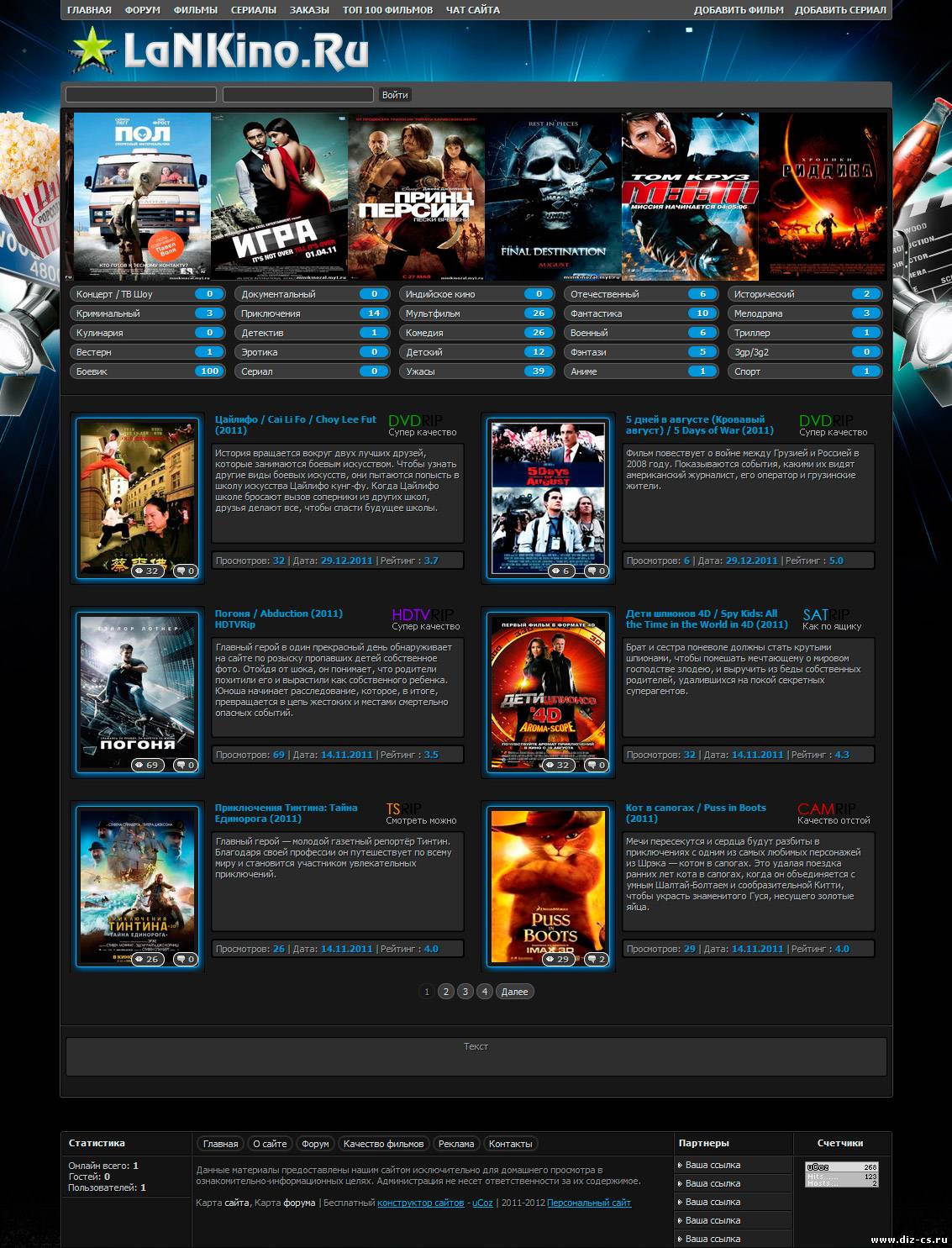Open the footer Качество фильмов tab

tap(384, 1144)
